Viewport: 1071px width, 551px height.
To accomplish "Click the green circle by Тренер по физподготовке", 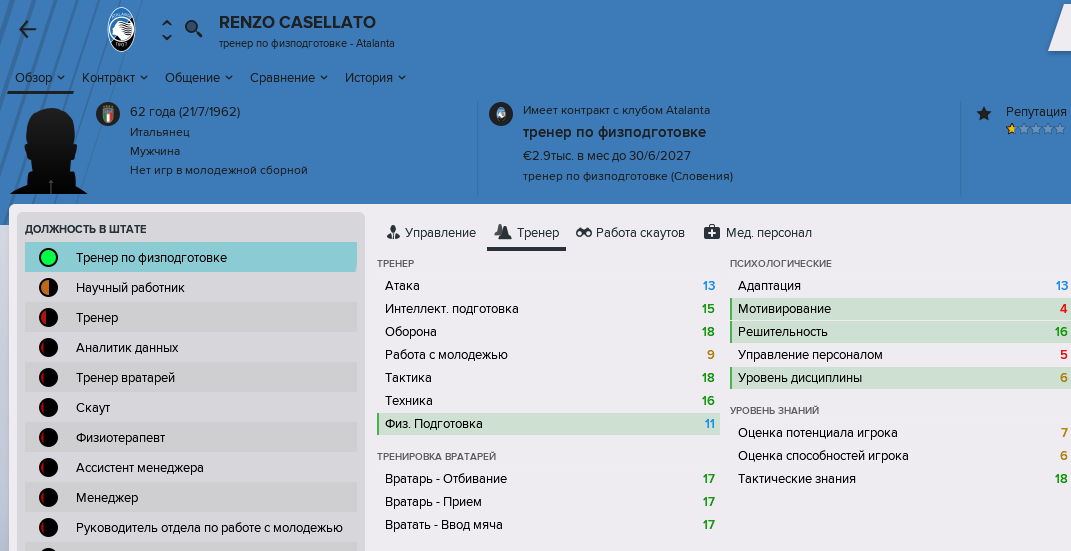I will [x=48, y=257].
